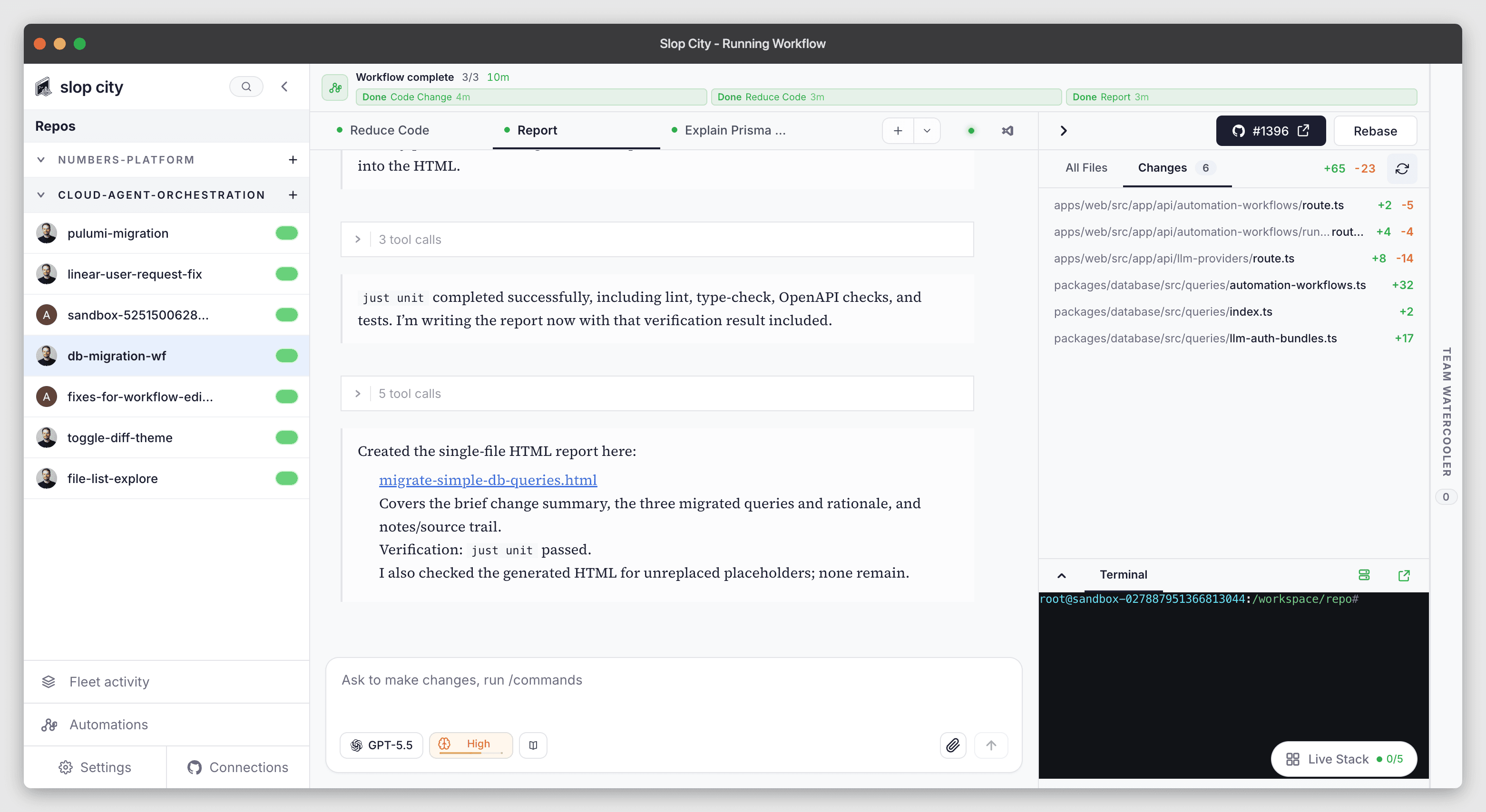Add a workspace under NUMBERS-PLATFORM
Viewport: 1486px width, 812px height.
click(293, 160)
